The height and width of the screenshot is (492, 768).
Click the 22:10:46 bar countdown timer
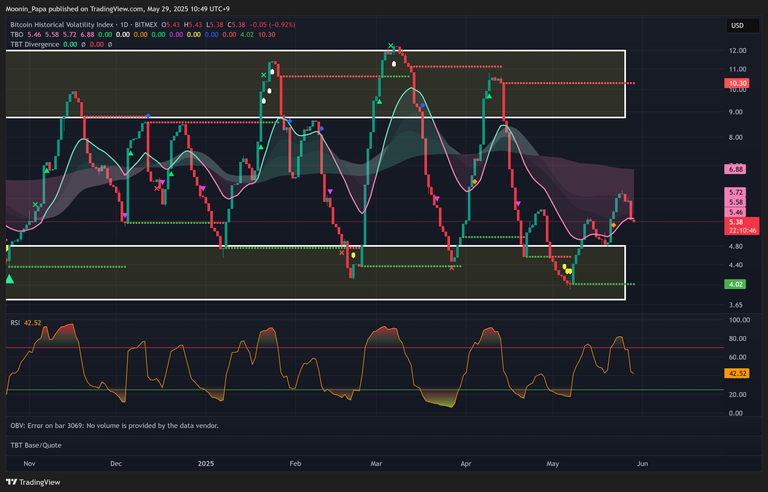[x=743, y=230]
